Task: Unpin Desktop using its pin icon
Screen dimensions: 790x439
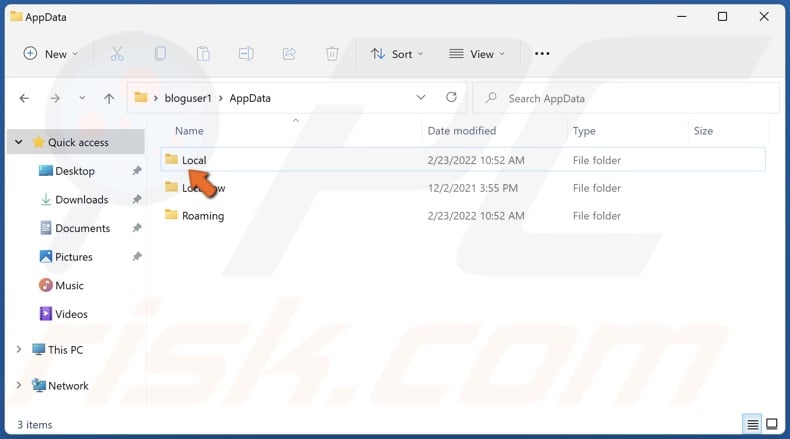Action: 137,171
